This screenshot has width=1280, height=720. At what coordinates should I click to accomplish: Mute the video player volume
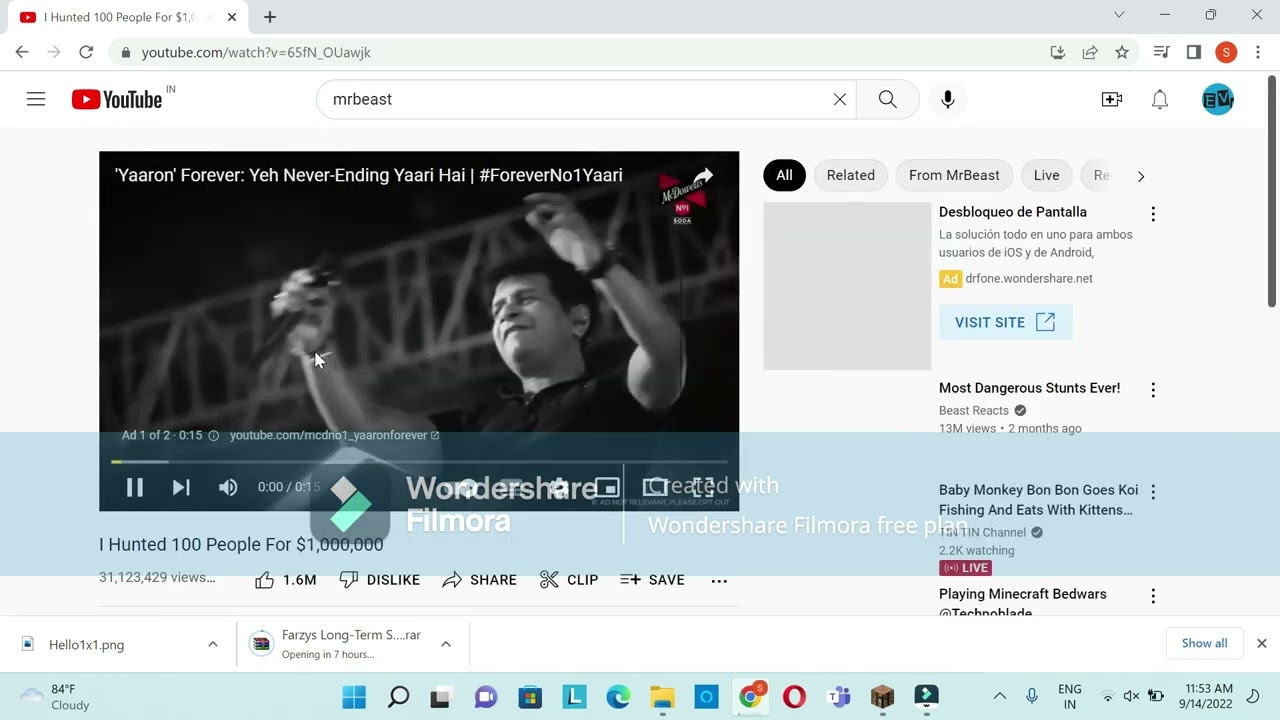(228, 487)
